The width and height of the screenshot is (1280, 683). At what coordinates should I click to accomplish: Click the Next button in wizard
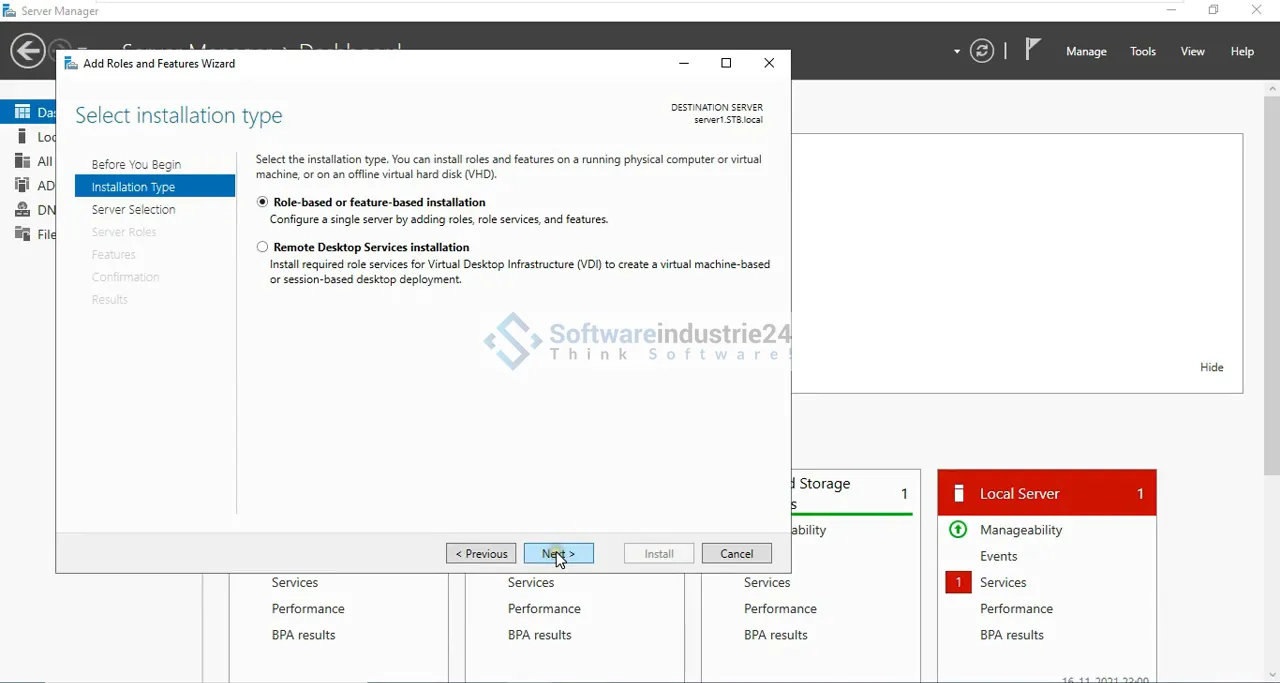pyautogui.click(x=558, y=554)
